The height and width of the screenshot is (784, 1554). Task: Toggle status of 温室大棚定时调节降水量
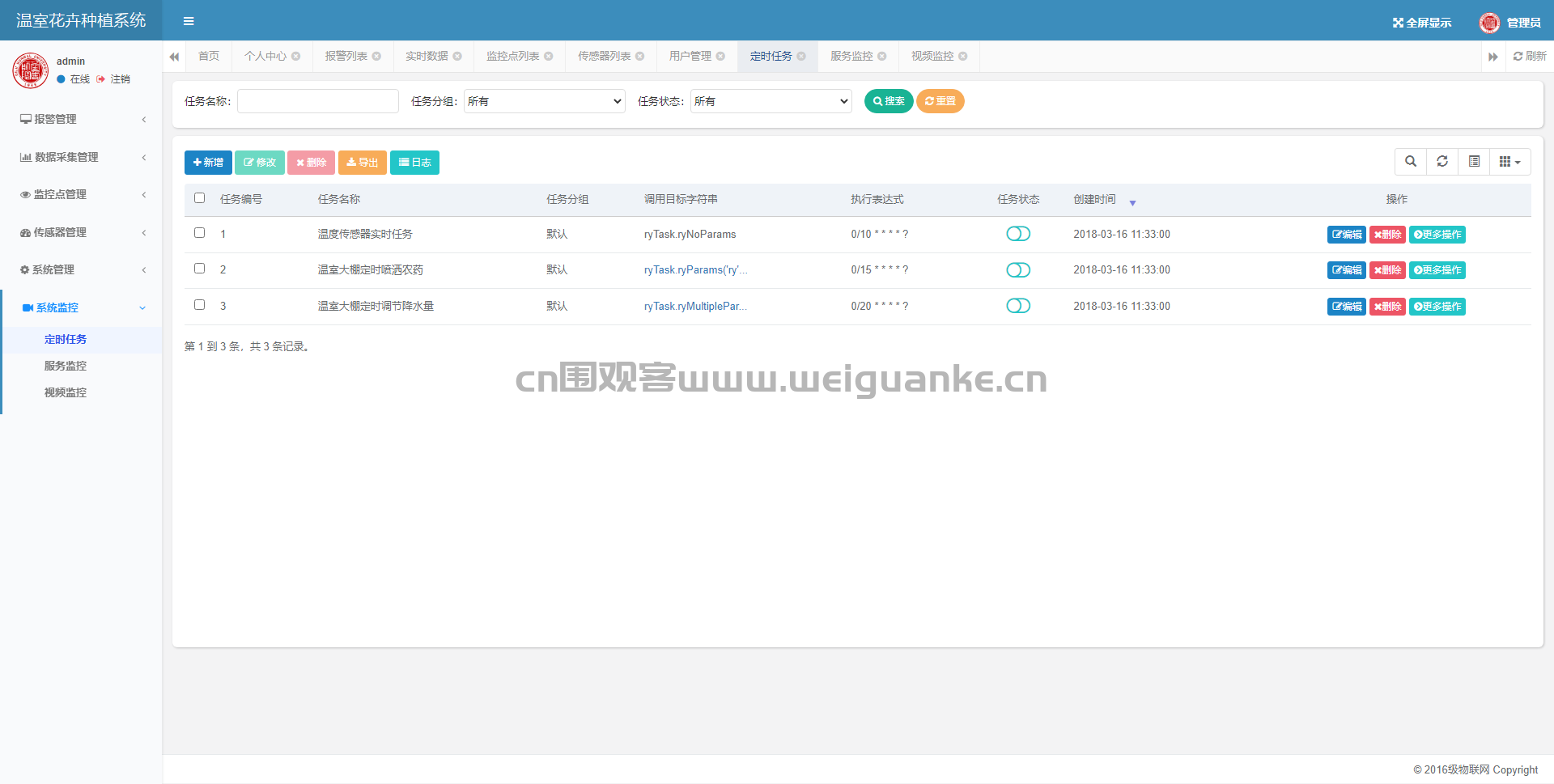pyautogui.click(x=1018, y=306)
